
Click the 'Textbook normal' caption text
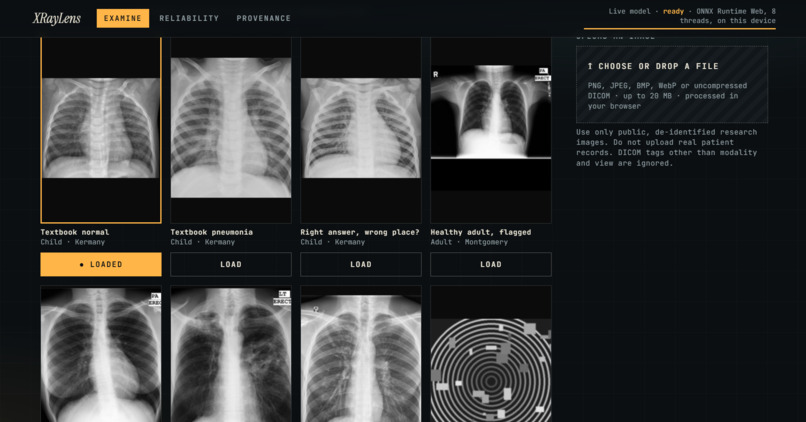pyautogui.click(x=75, y=232)
